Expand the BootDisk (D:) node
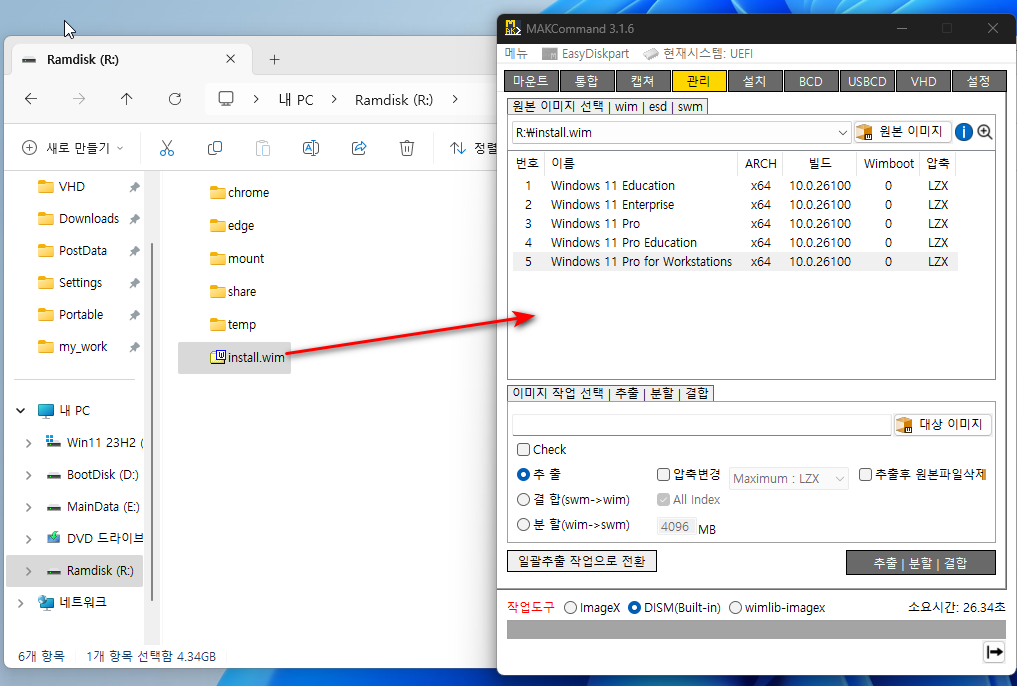The image size is (1017, 686). coord(28,475)
